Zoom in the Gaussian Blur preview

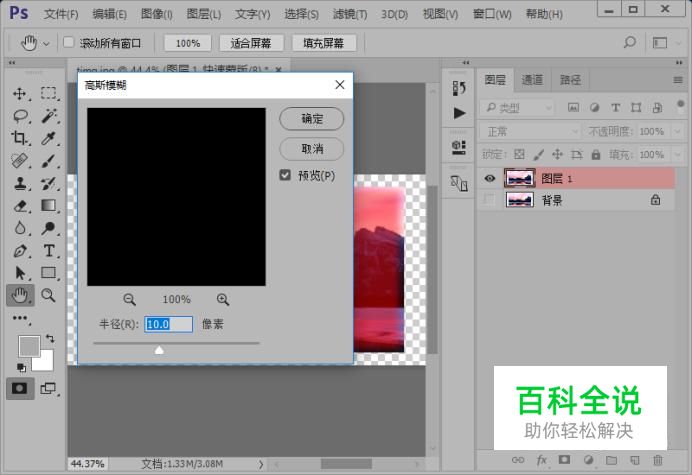(223, 299)
